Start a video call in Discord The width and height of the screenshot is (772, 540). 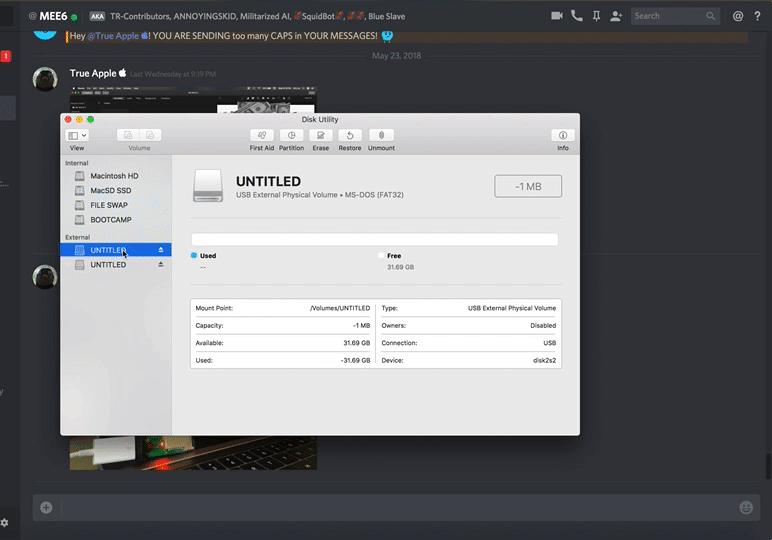click(557, 16)
